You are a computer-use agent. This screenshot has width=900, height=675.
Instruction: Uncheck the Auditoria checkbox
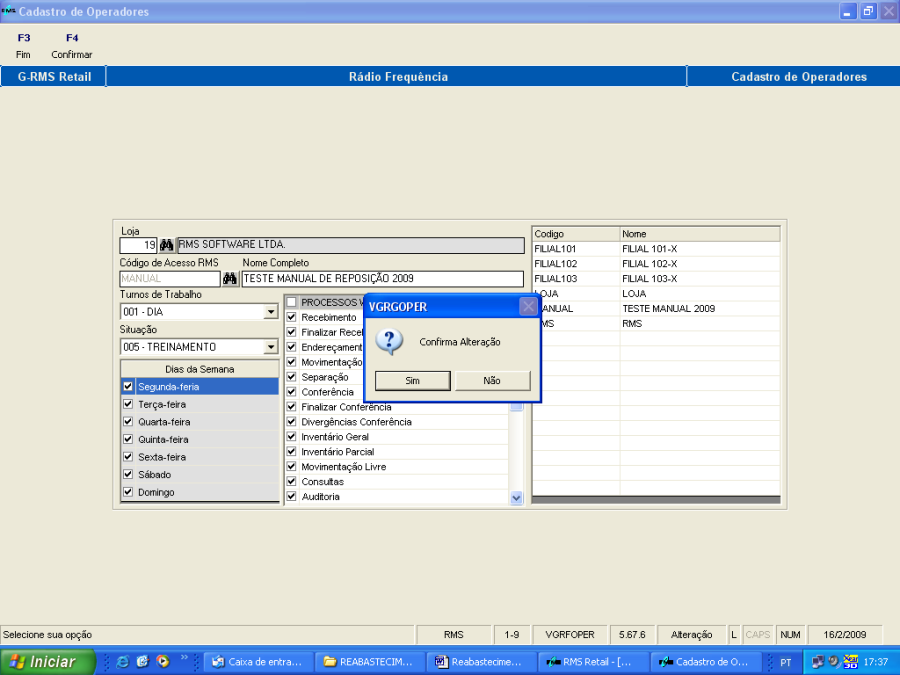coord(292,496)
